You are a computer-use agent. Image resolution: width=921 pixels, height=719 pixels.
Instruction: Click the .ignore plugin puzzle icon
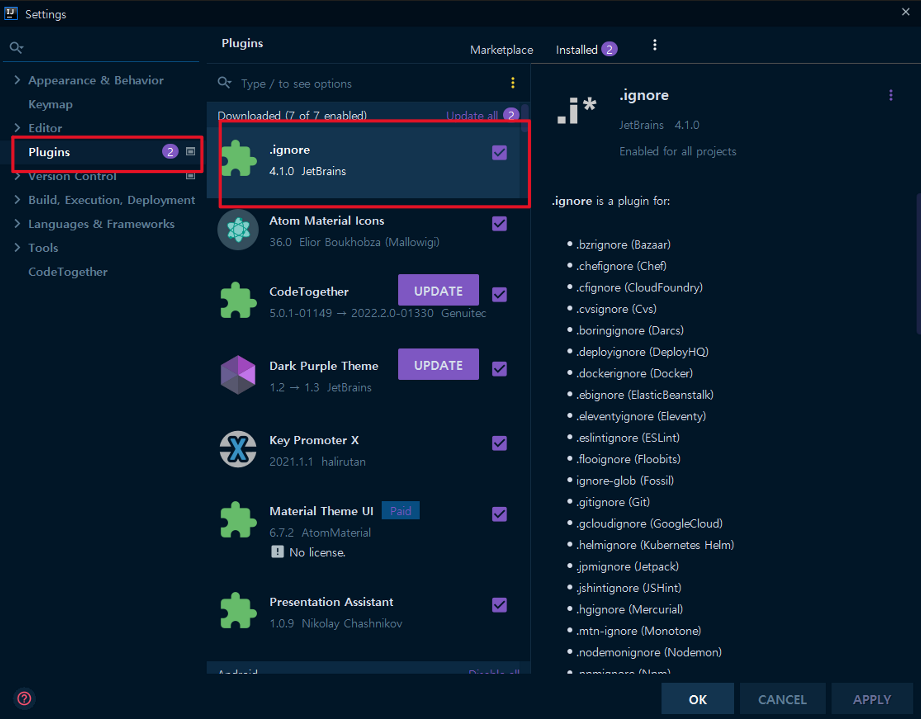pyautogui.click(x=238, y=158)
